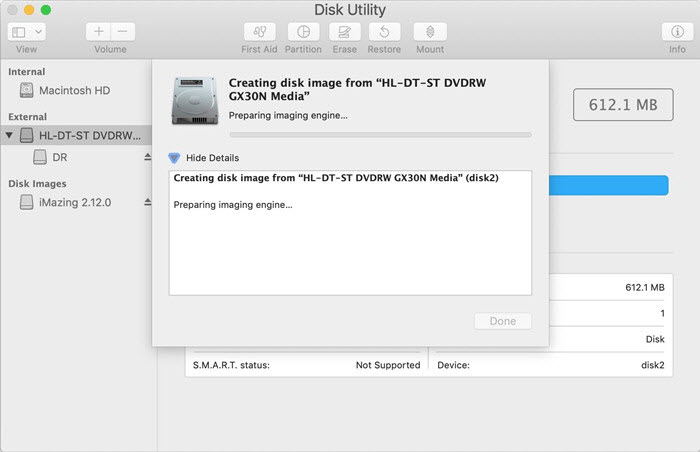The image size is (700, 452).
Task: Click the Internal sidebar section header
Action: (x=27, y=71)
